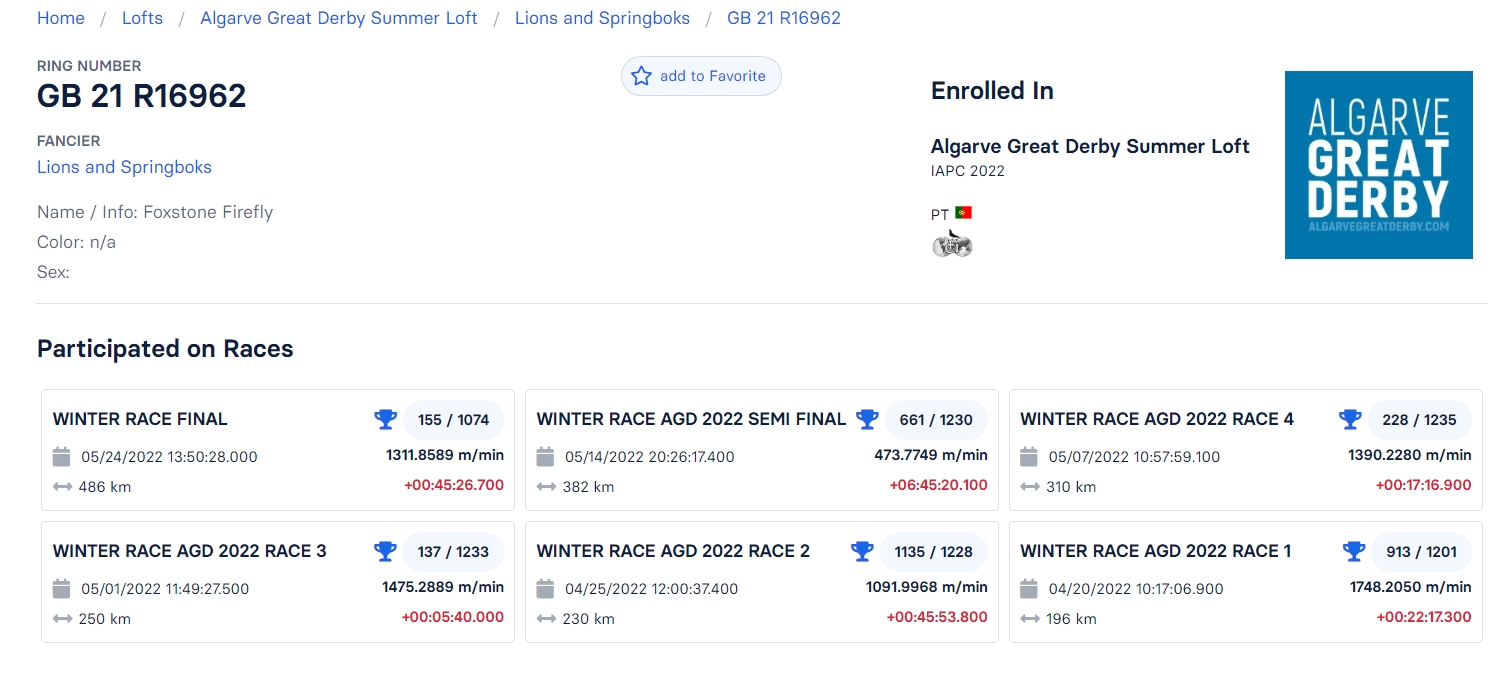
Task: Click the trophy icon on Semi Final card
Action: [867, 419]
